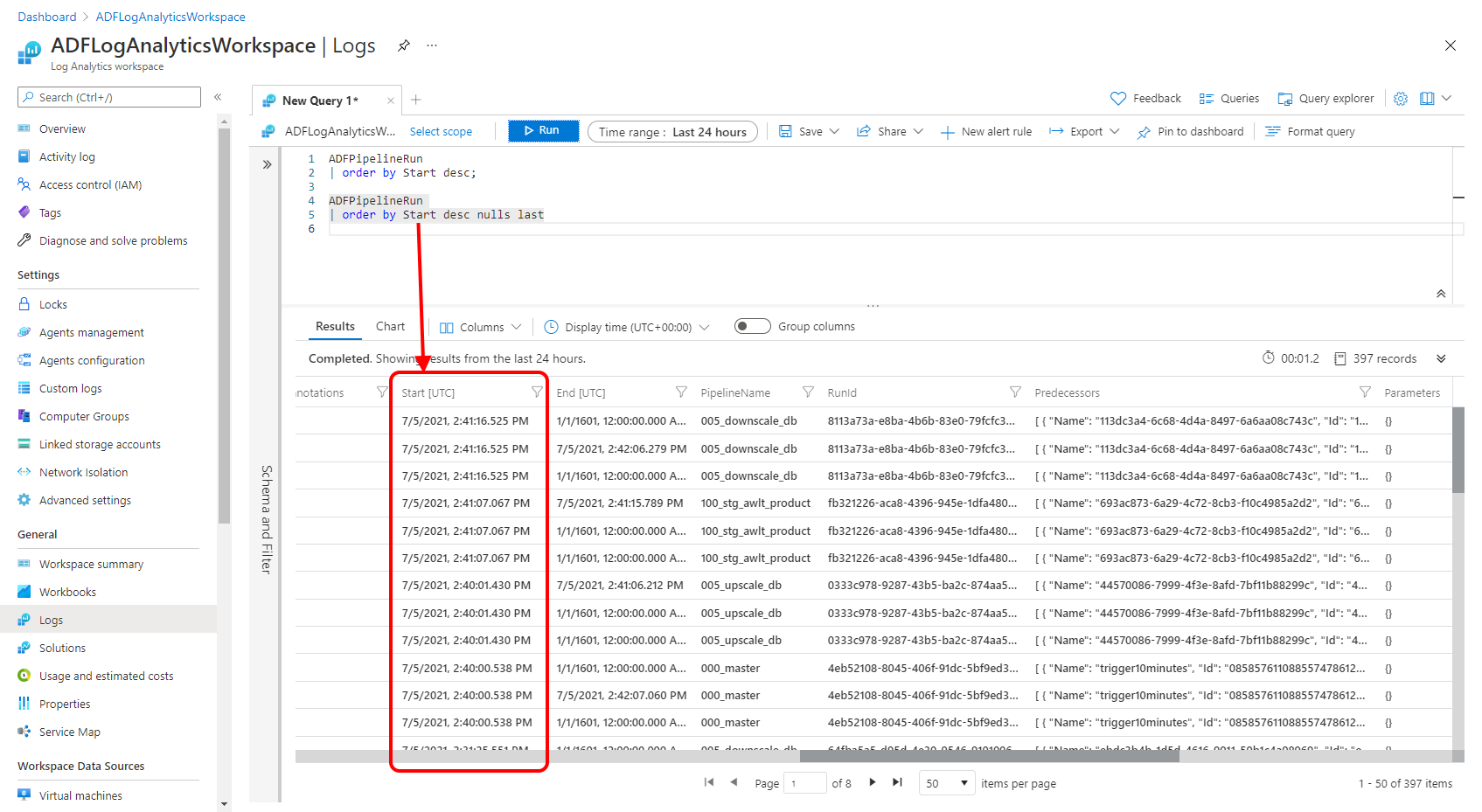
Task: Click the pin icon next to the workspace title
Action: [403, 45]
